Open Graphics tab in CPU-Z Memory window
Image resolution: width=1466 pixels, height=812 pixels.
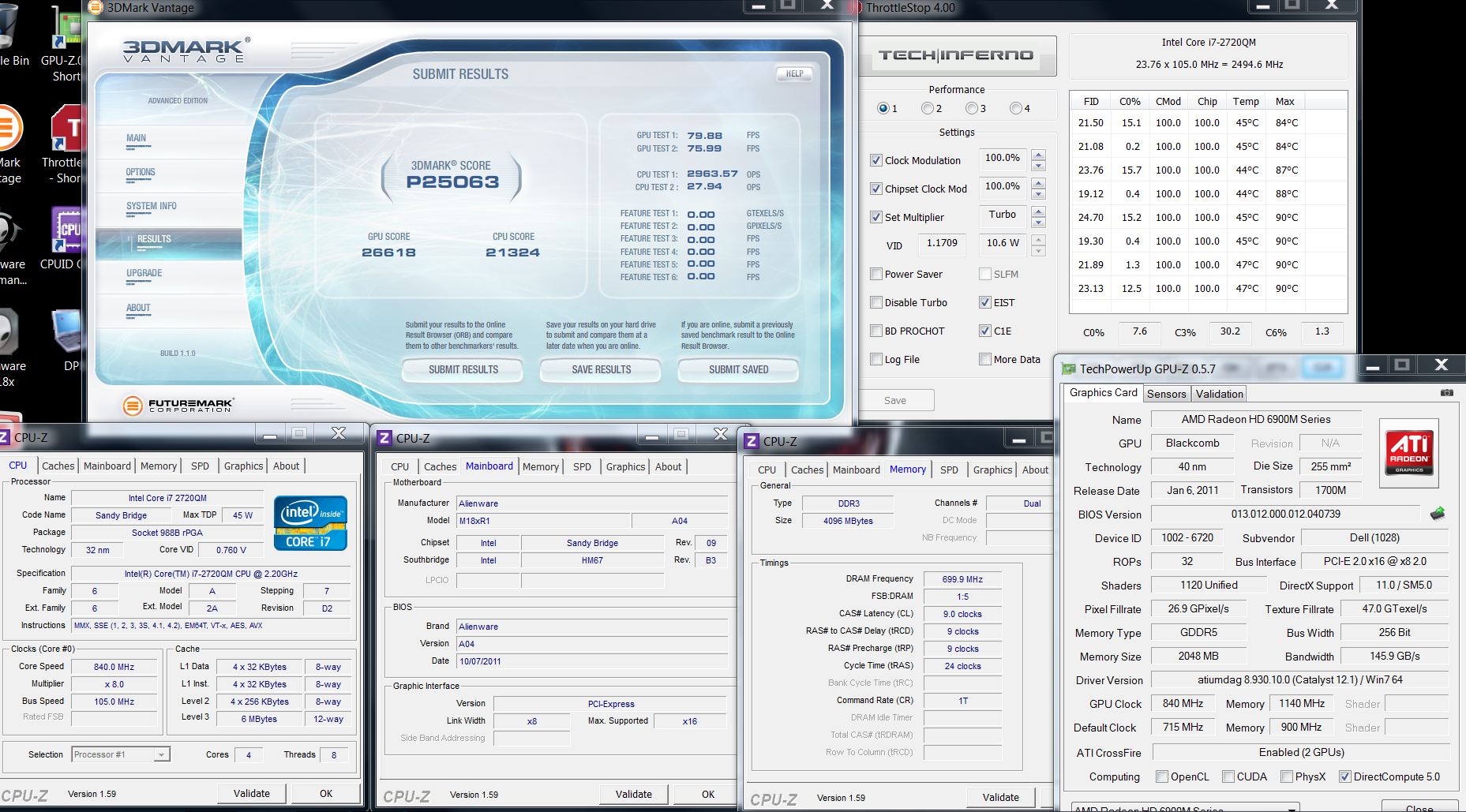(992, 470)
